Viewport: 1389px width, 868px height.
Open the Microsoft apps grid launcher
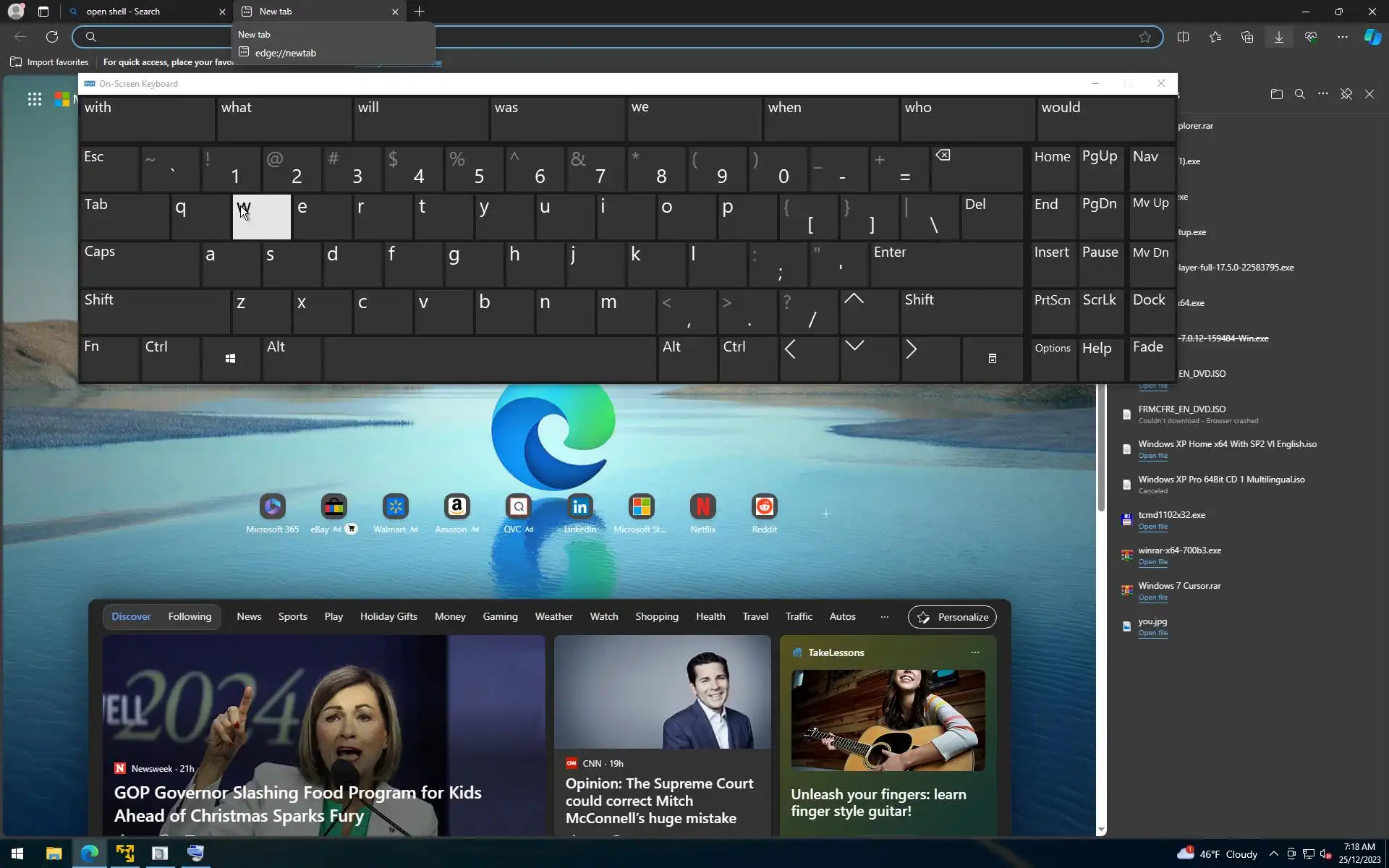pyautogui.click(x=34, y=99)
